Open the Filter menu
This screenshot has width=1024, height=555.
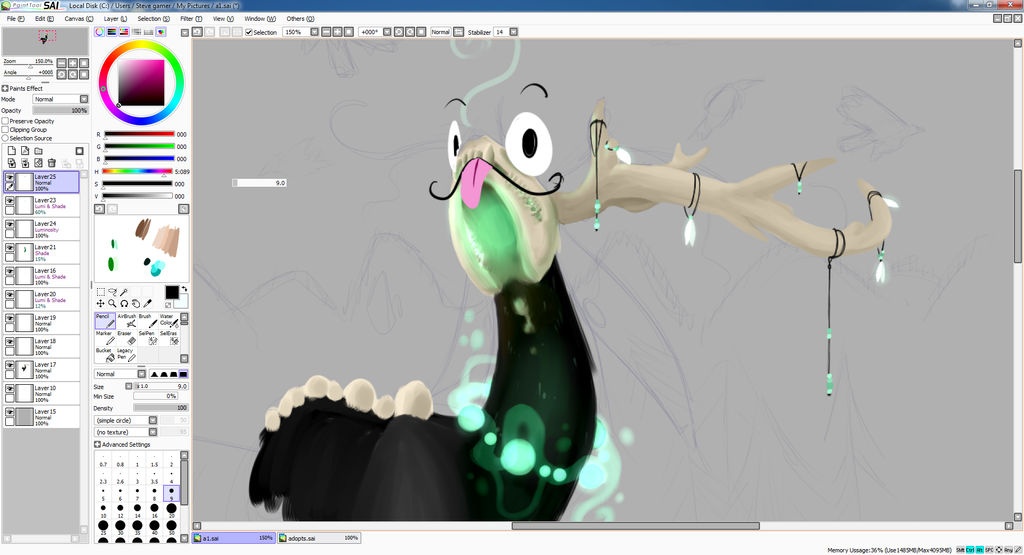(x=191, y=19)
